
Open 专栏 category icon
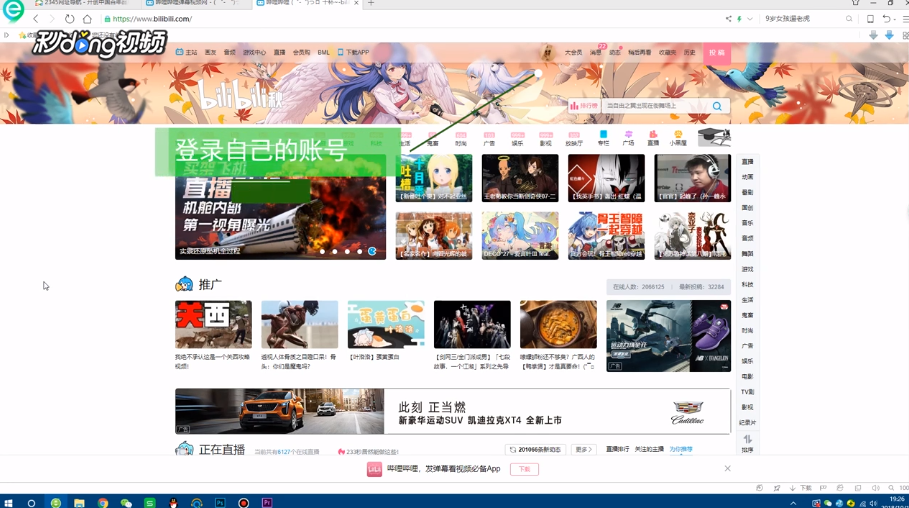603,138
